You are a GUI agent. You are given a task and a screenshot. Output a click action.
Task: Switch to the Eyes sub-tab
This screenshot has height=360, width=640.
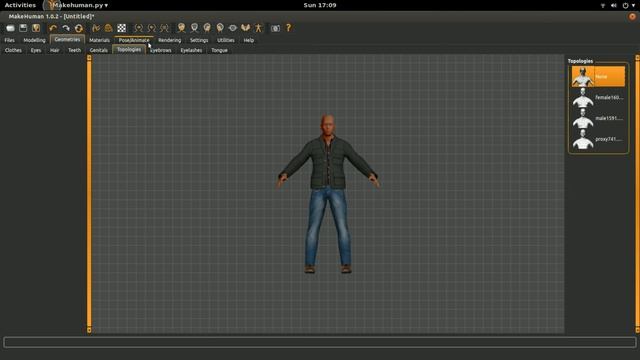click(x=36, y=50)
